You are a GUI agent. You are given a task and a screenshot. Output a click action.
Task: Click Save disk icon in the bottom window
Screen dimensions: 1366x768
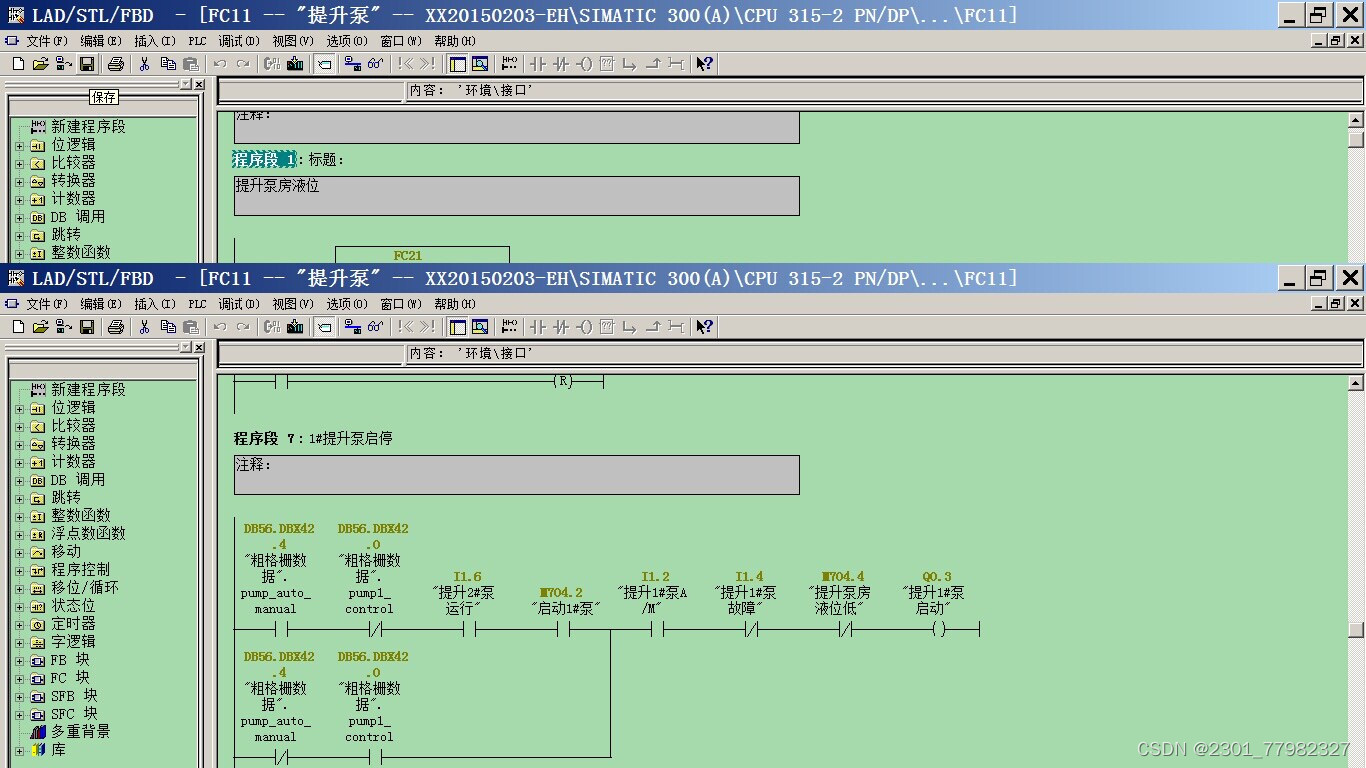tap(87, 327)
